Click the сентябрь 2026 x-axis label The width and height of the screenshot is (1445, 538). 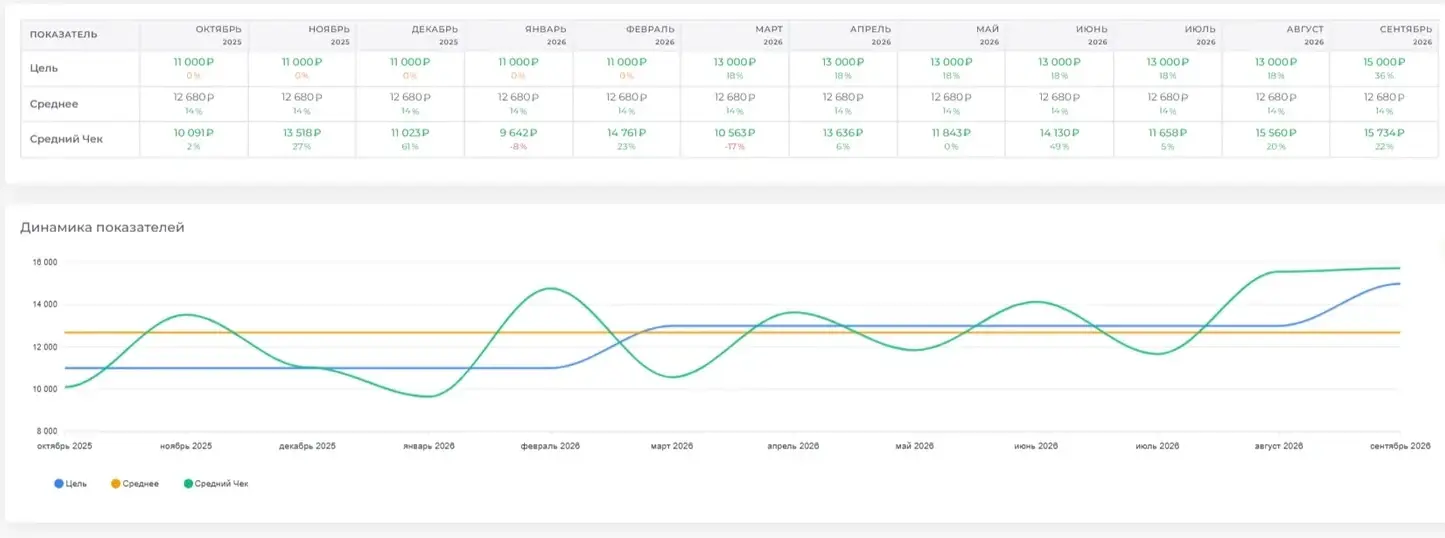1400,446
